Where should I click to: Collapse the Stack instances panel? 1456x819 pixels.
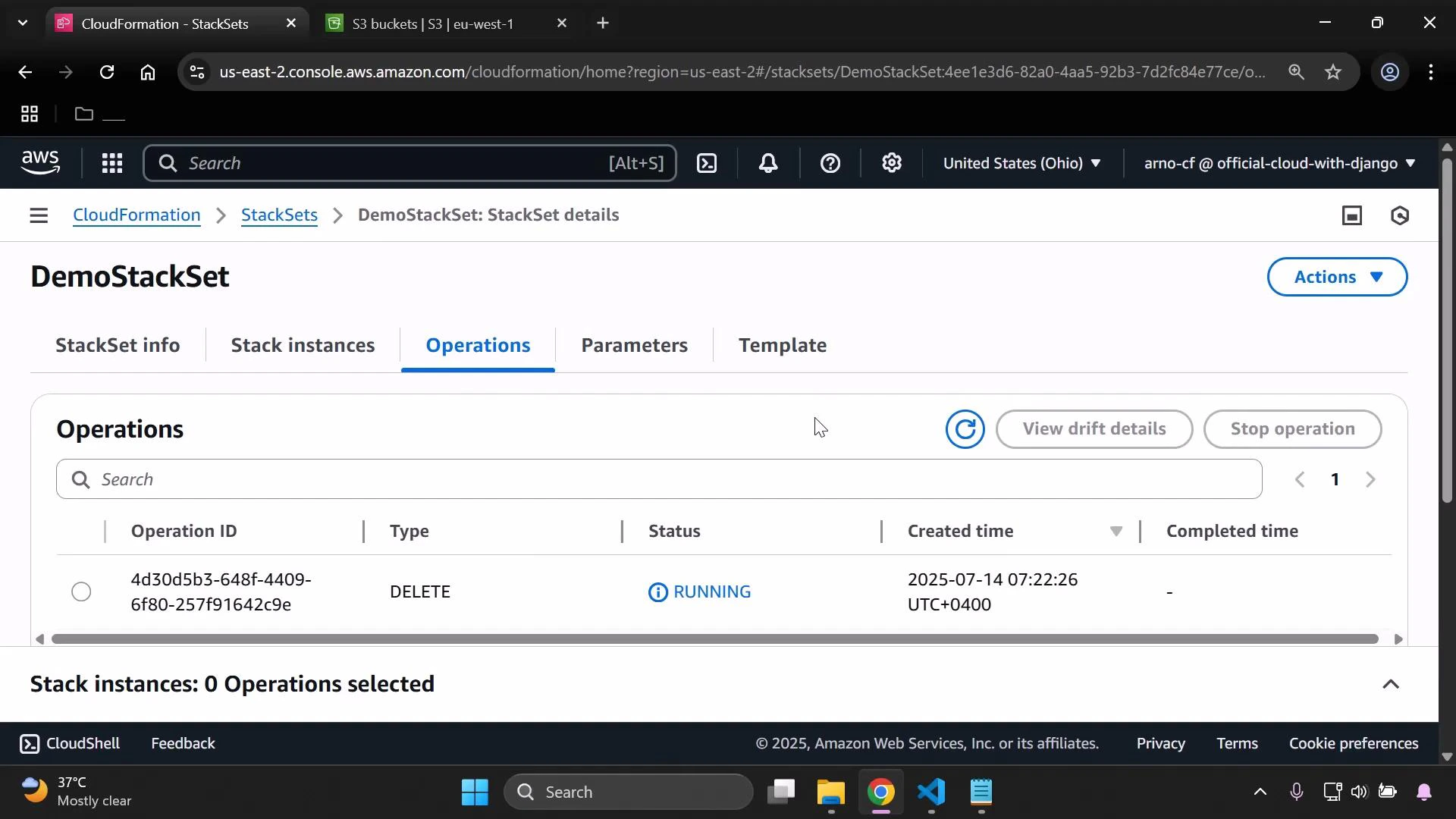point(1391,684)
